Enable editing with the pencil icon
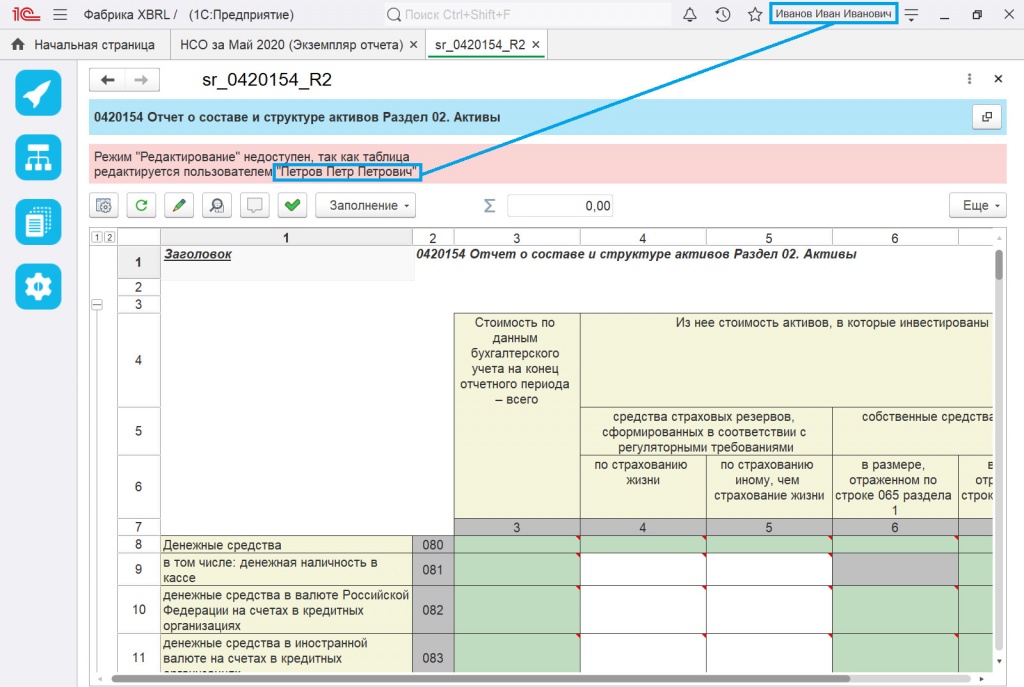1024x687 pixels. (179, 206)
